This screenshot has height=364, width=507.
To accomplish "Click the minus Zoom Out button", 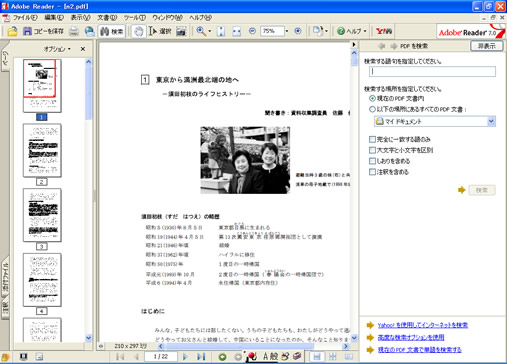I will point(252,31).
